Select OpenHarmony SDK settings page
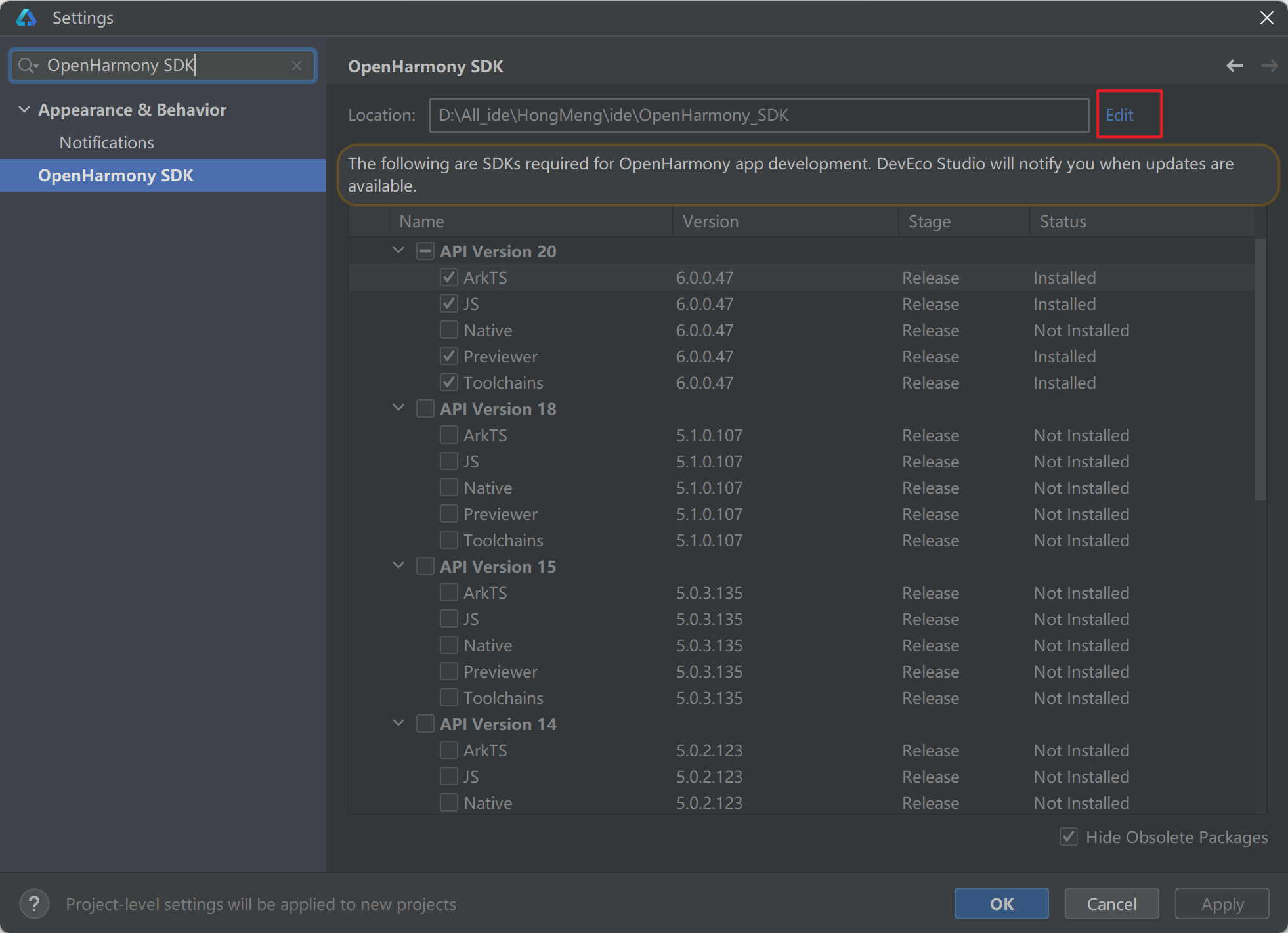Image resolution: width=1288 pixels, height=933 pixels. [116, 175]
